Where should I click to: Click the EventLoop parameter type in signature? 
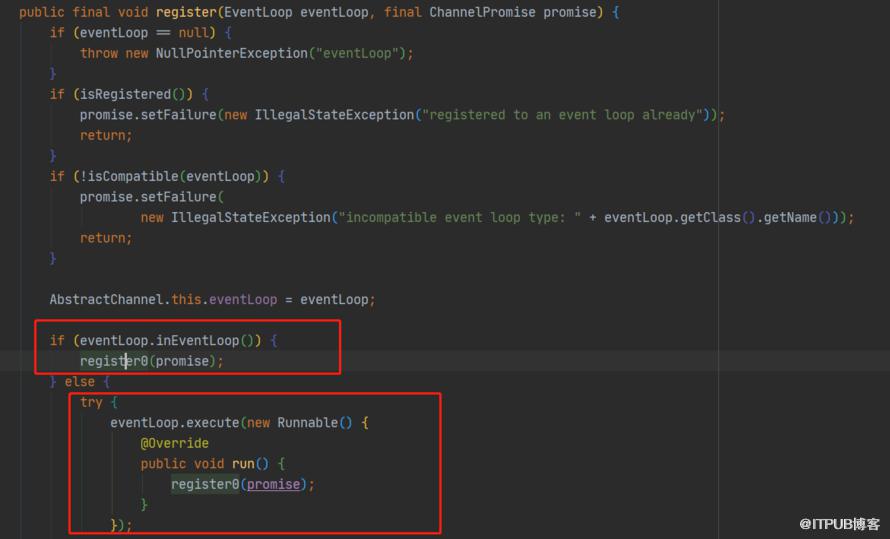click(x=258, y=12)
